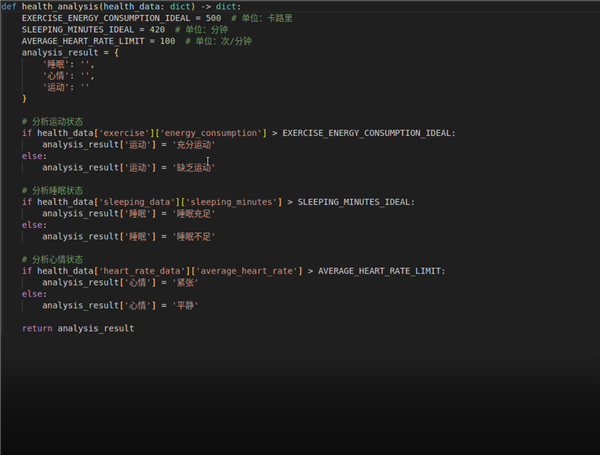Click the '心情' dictionary key in initializer
Image resolution: width=600 pixels, height=455 pixels.
pos(56,75)
